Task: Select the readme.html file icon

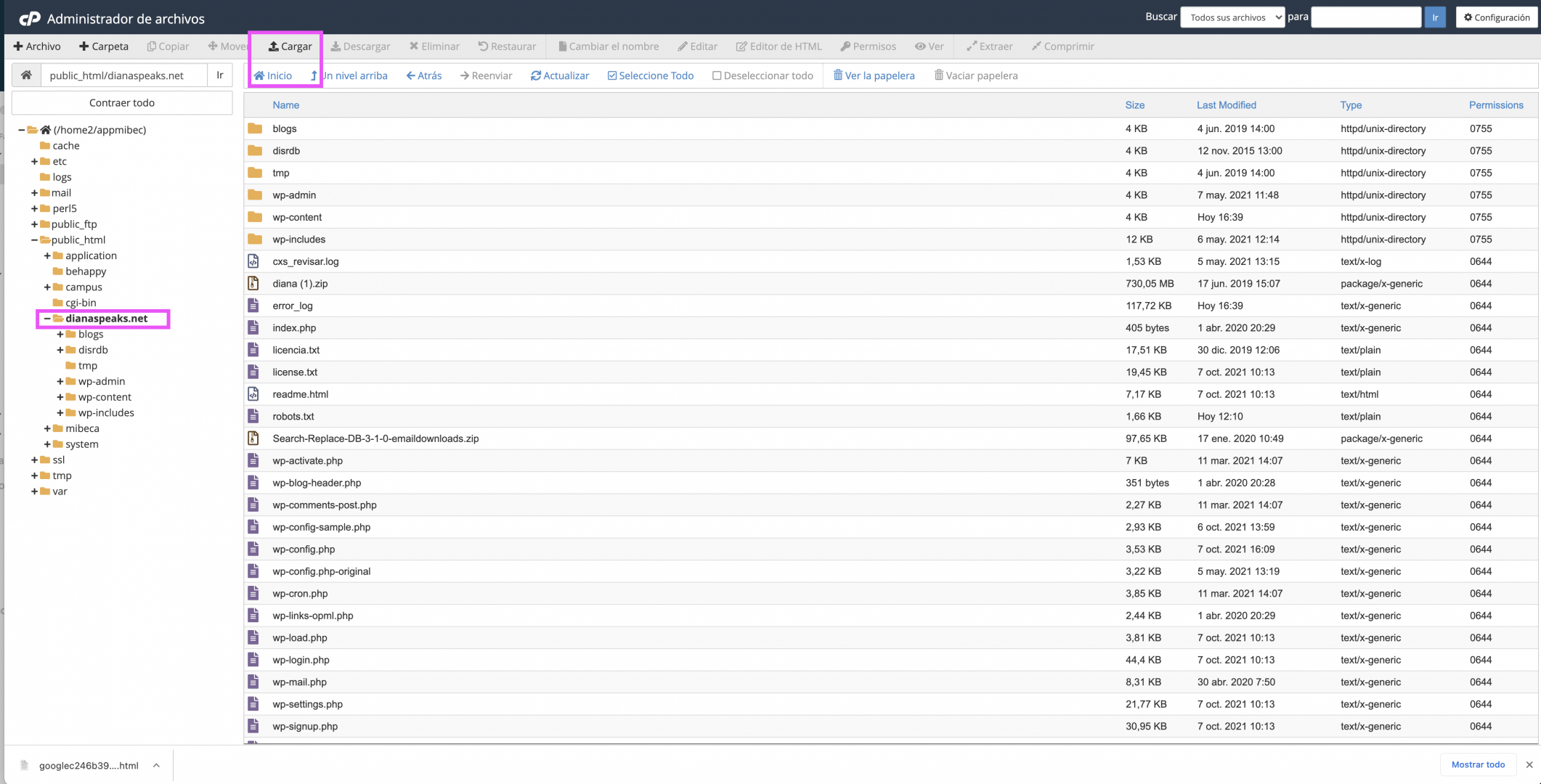Action: pyautogui.click(x=253, y=394)
